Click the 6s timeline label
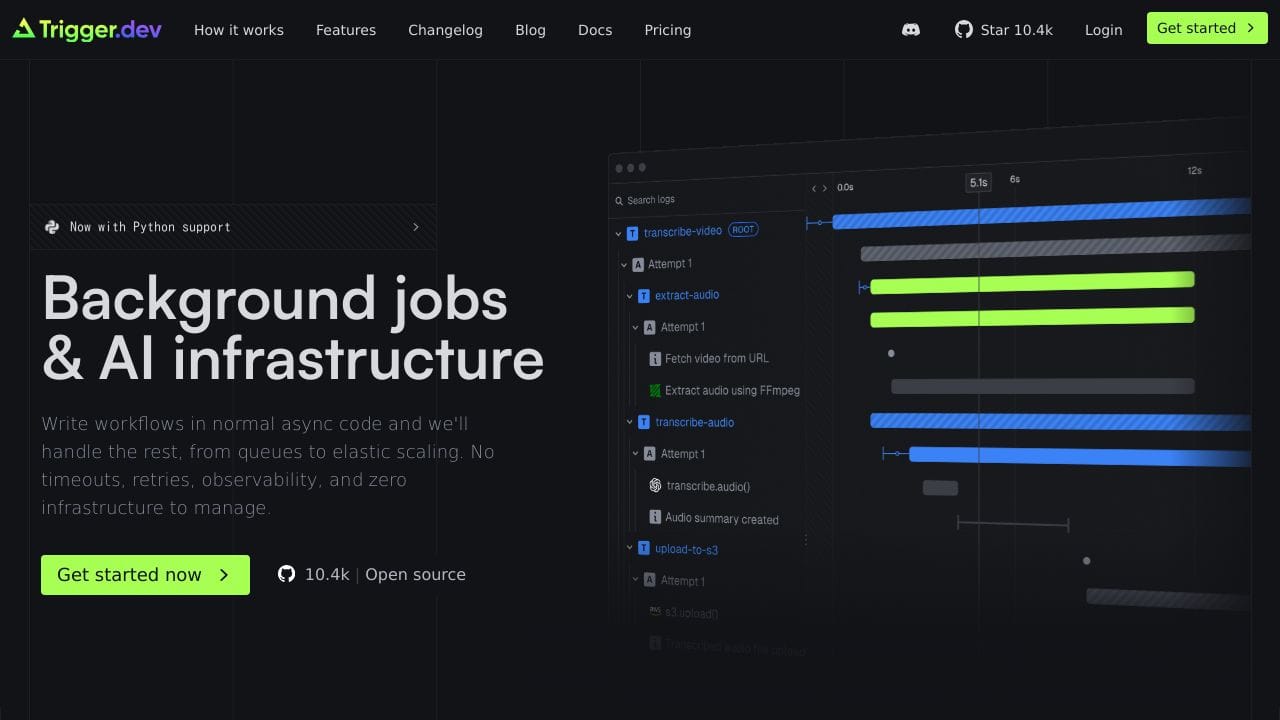The width and height of the screenshot is (1280, 720). pyautogui.click(x=1015, y=179)
